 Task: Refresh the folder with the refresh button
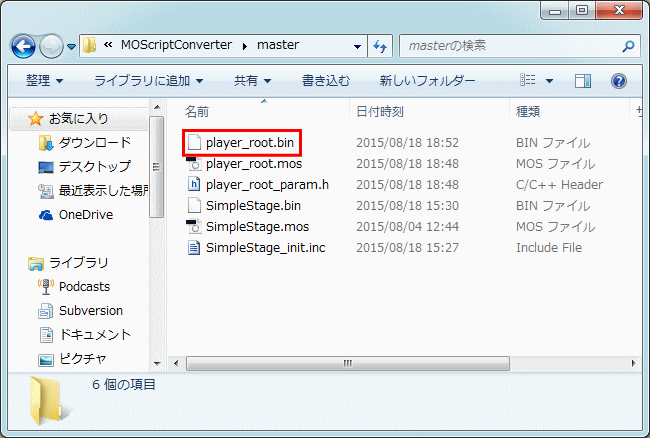(x=380, y=46)
